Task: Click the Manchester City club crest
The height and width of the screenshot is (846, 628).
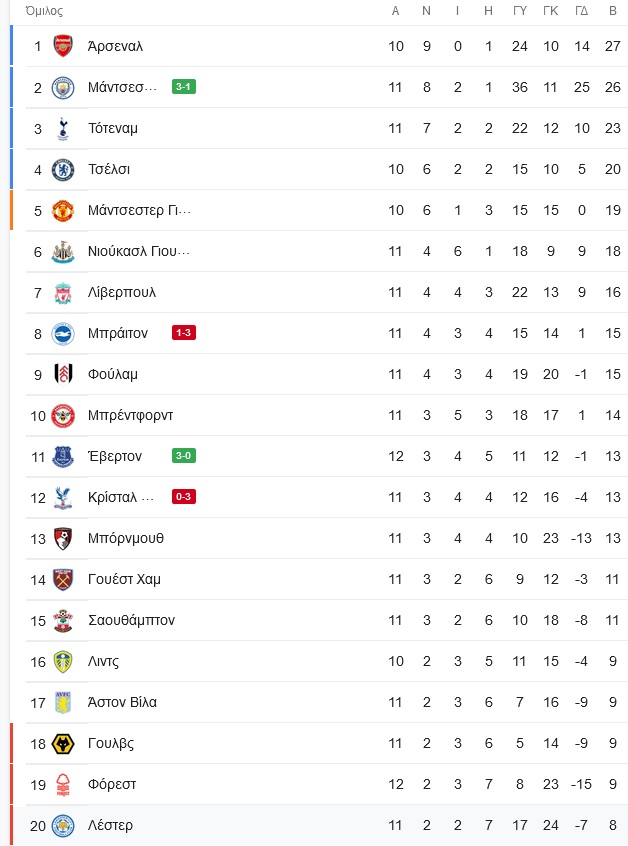Action: (x=63, y=87)
